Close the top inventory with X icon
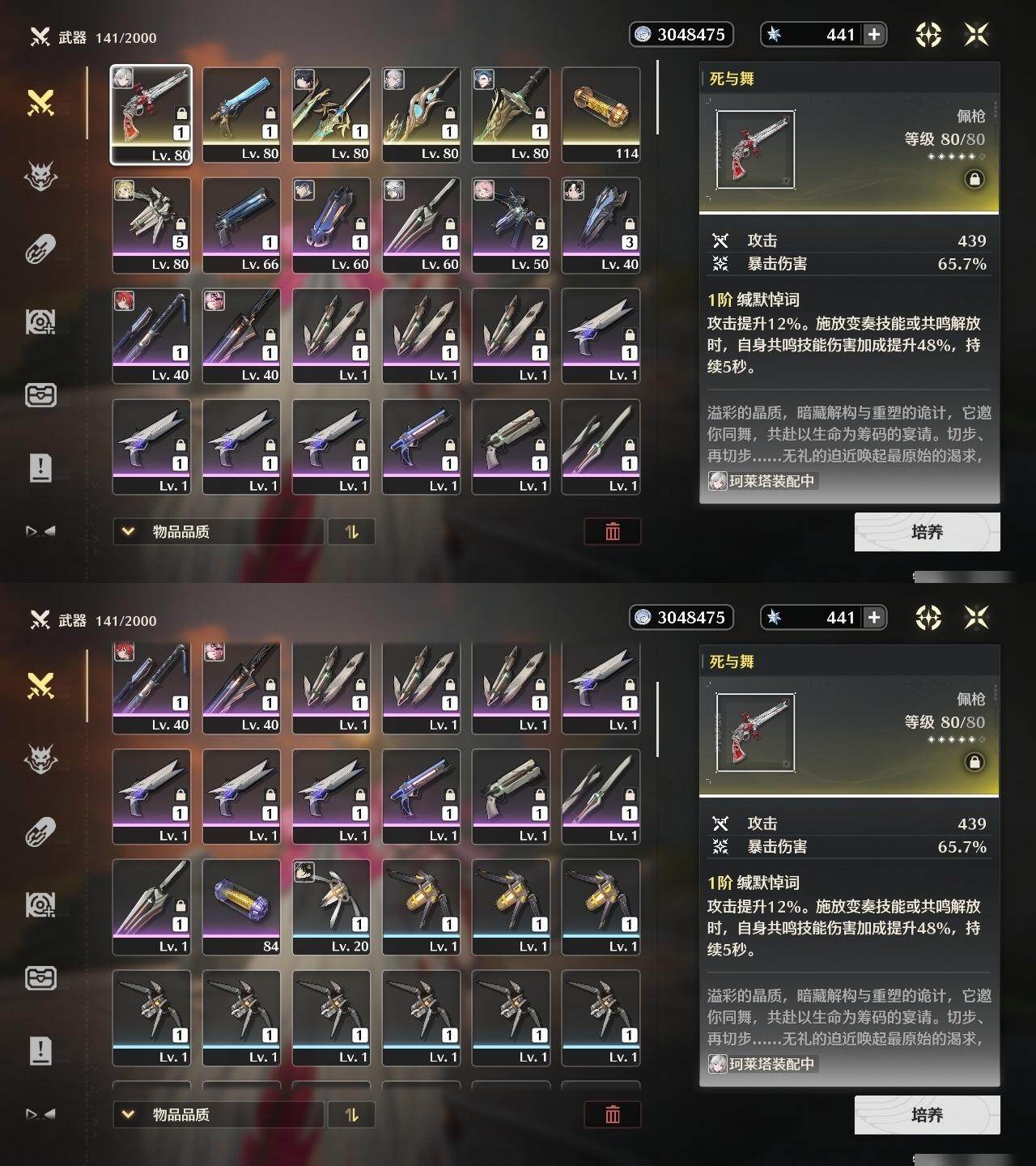The width and height of the screenshot is (1036, 1166). coord(977,35)
